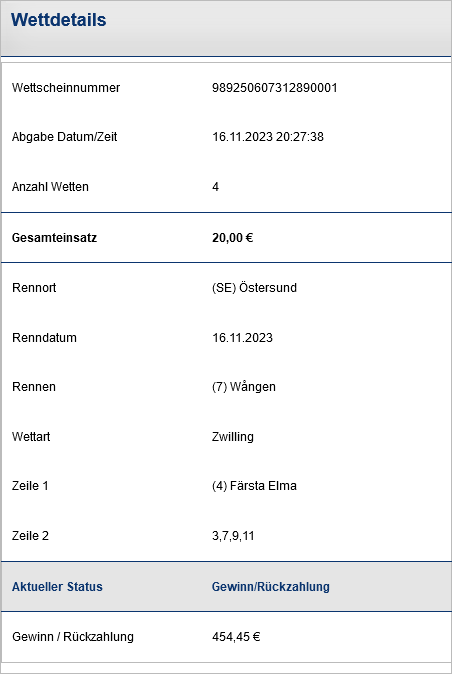Screen dimensions: 452x674
Task: Click the Zeile 2 numbers 3,7,9,11
Action: coord(233,536)
